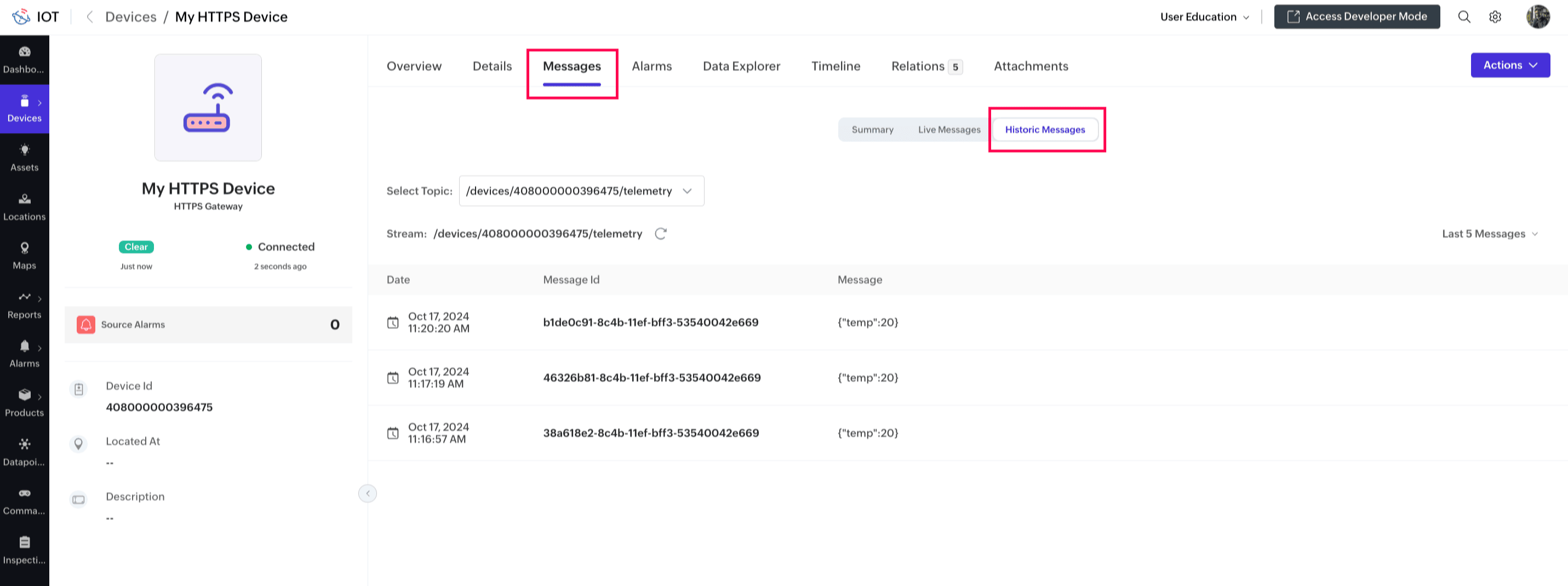Expand the Reports sidebar chevron

tap(39, 299)
